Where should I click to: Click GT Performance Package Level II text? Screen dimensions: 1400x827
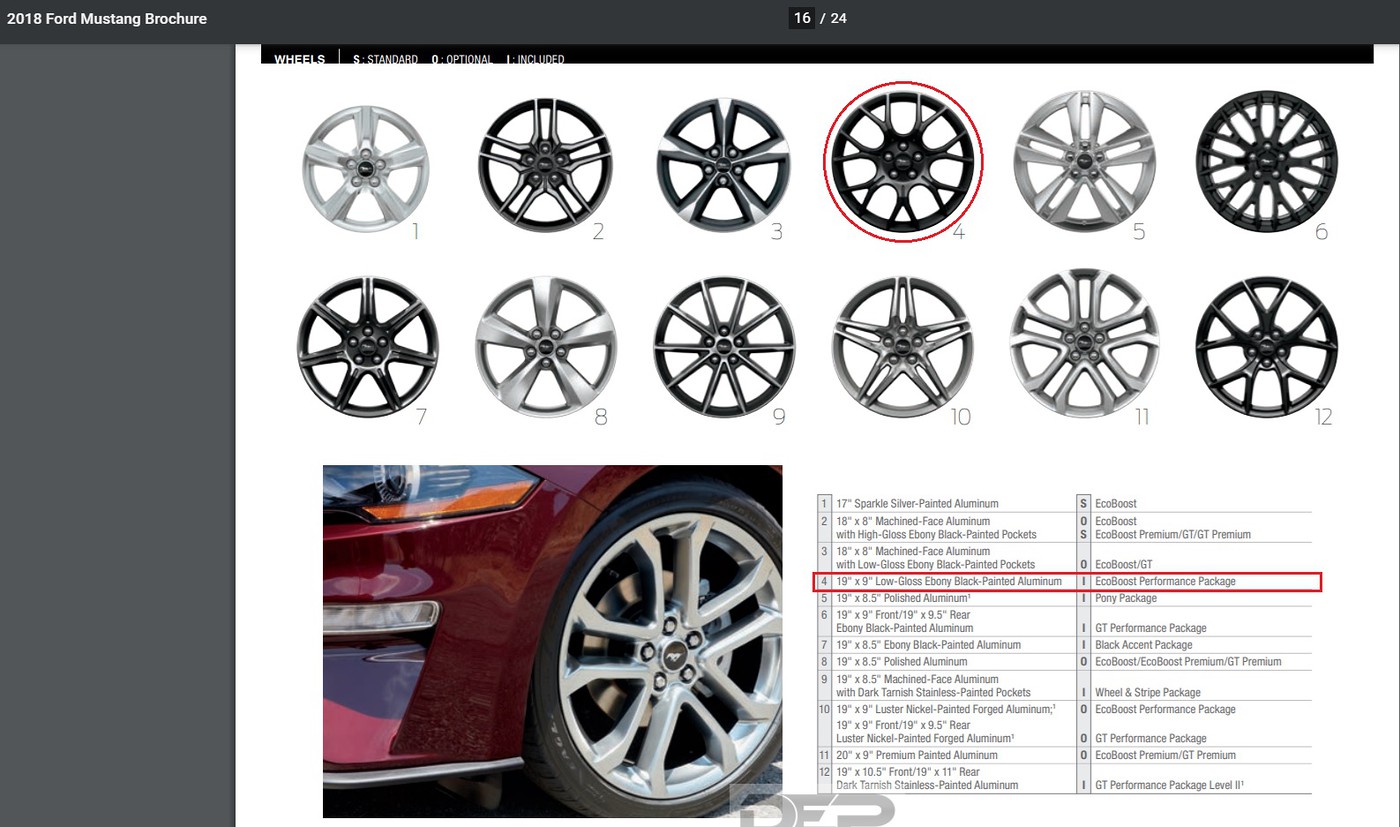1169,786
